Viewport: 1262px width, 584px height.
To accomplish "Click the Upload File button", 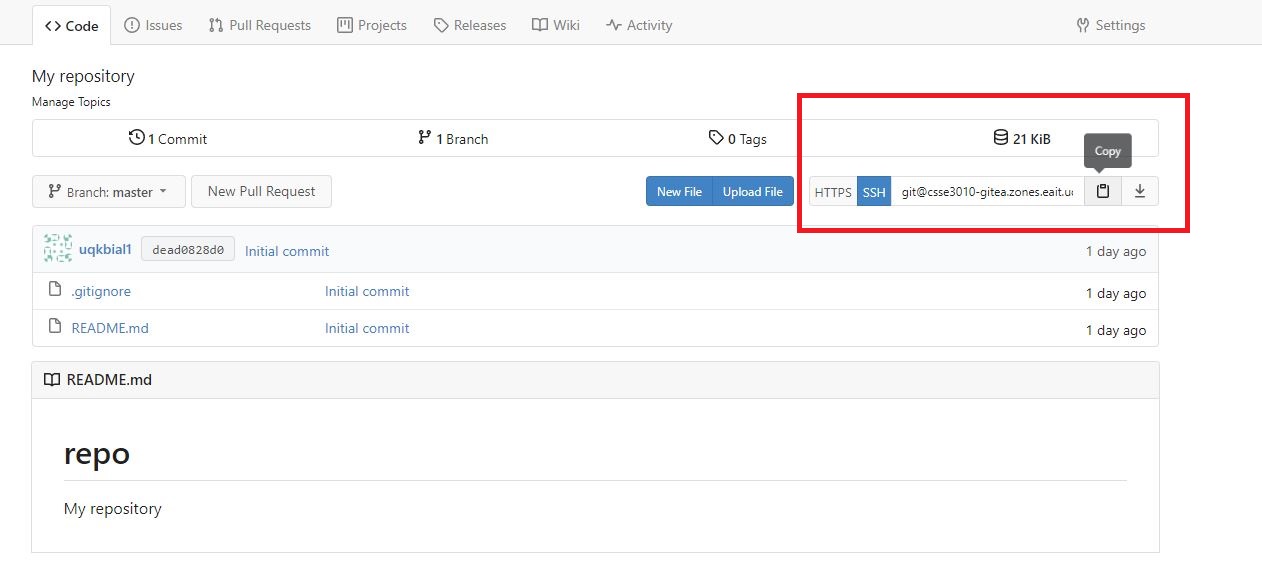I will [x=753, y=191].
